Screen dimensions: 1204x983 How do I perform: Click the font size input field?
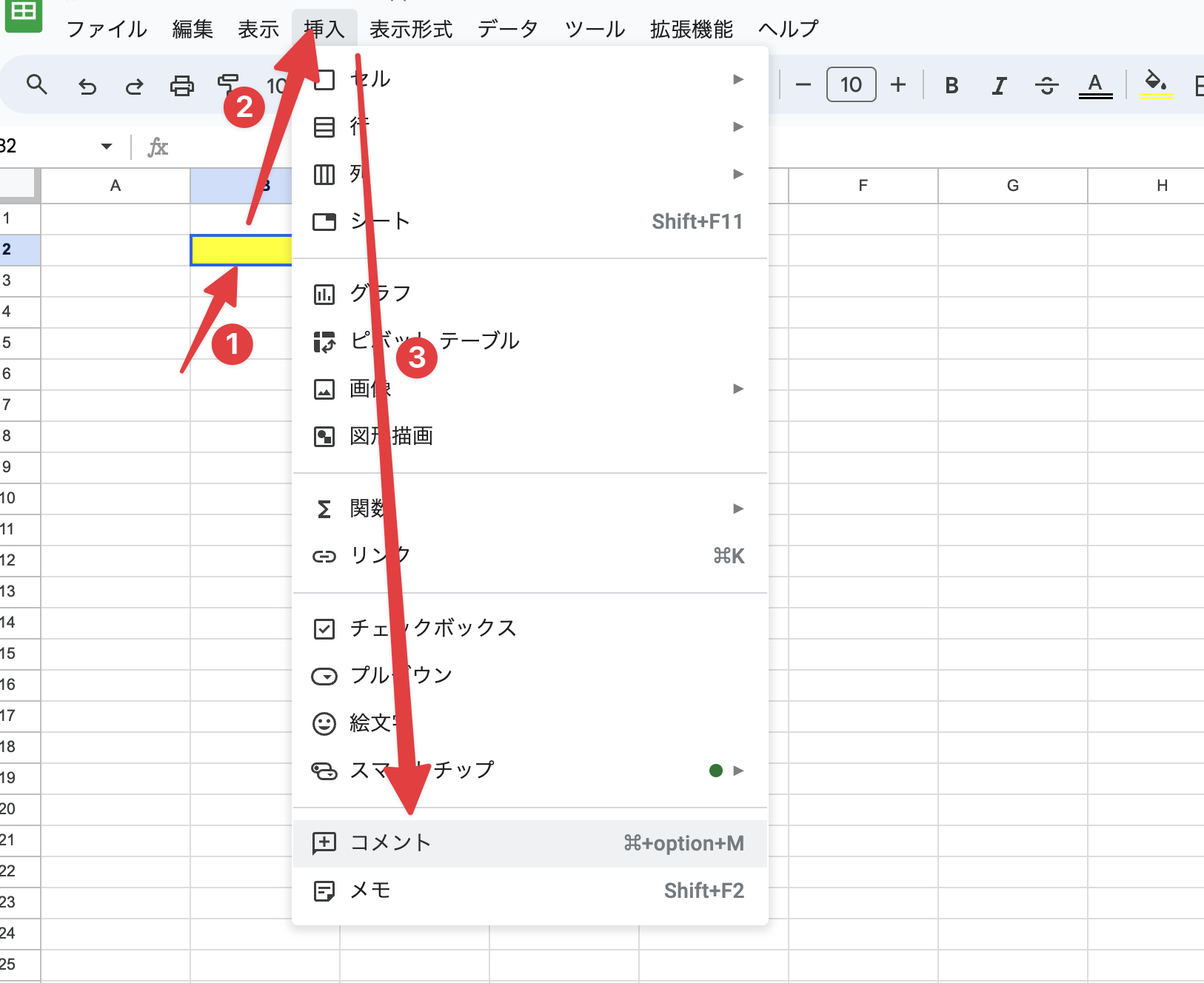click(851, 85)
